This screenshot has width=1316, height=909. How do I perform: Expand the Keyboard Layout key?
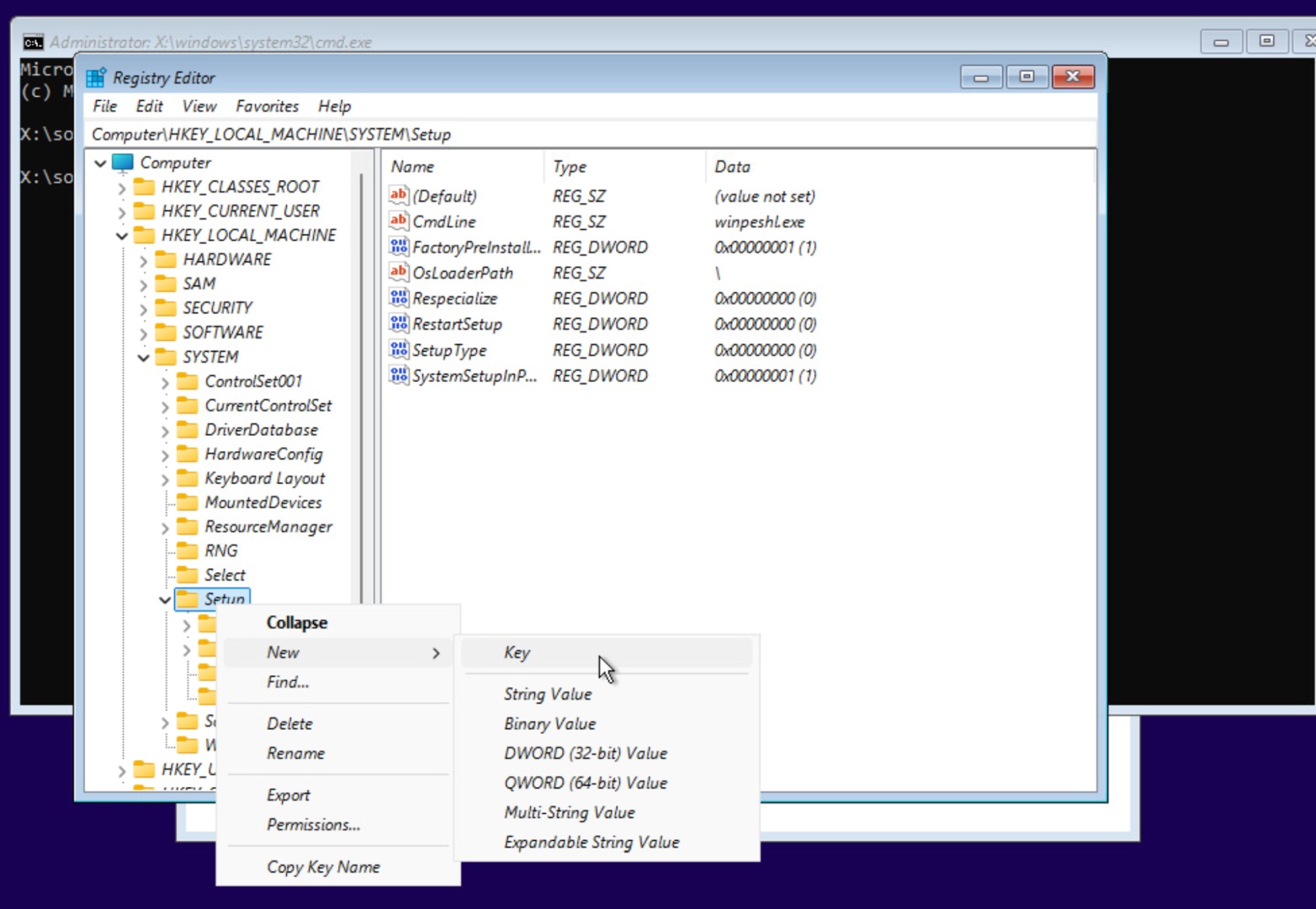point(166,479)
